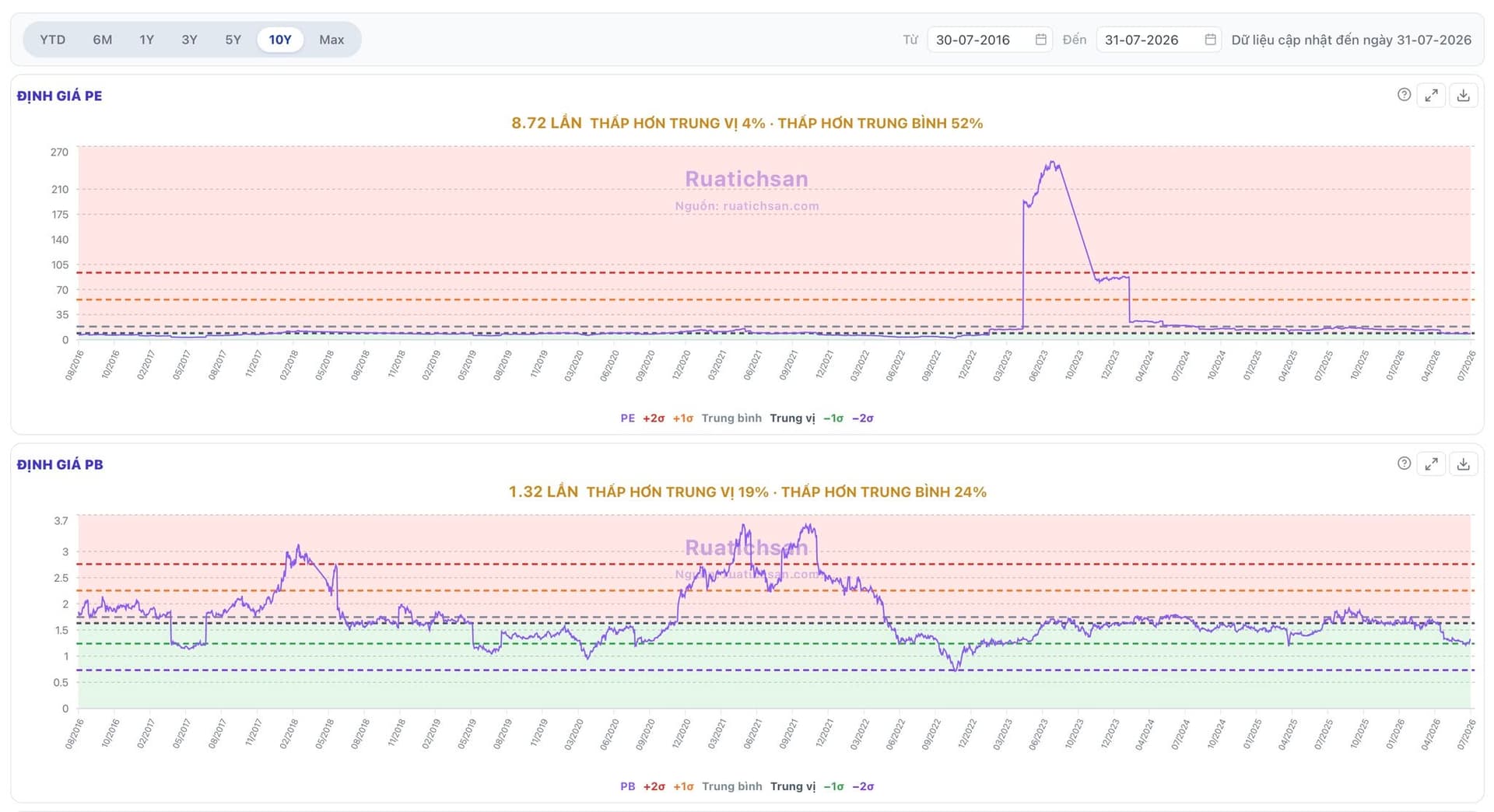
Task: Expand the ĐỊNH GIÁ PE chart to fullscreen
Action: tap(1431, 95)
